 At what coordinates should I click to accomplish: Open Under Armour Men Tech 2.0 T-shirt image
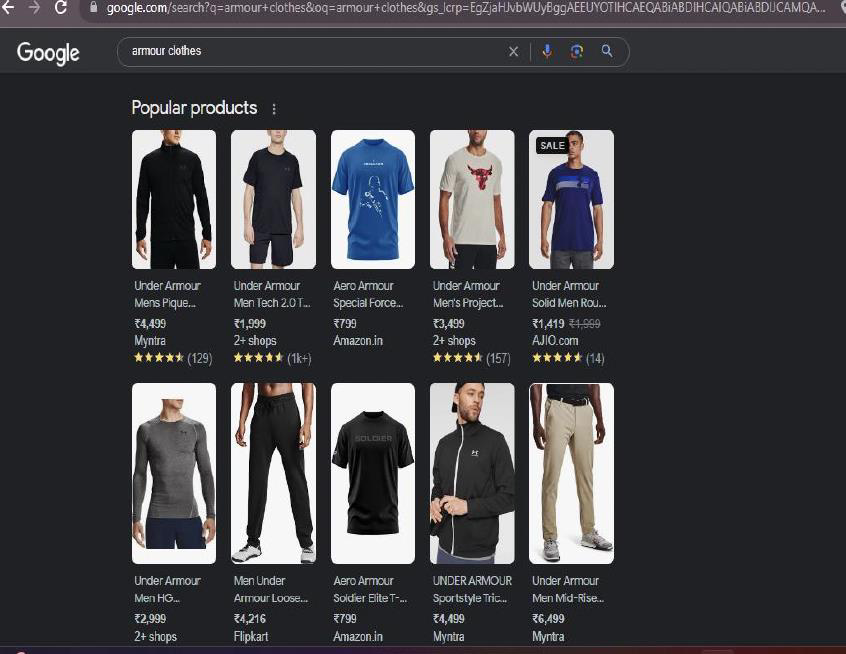coord(273,199)
